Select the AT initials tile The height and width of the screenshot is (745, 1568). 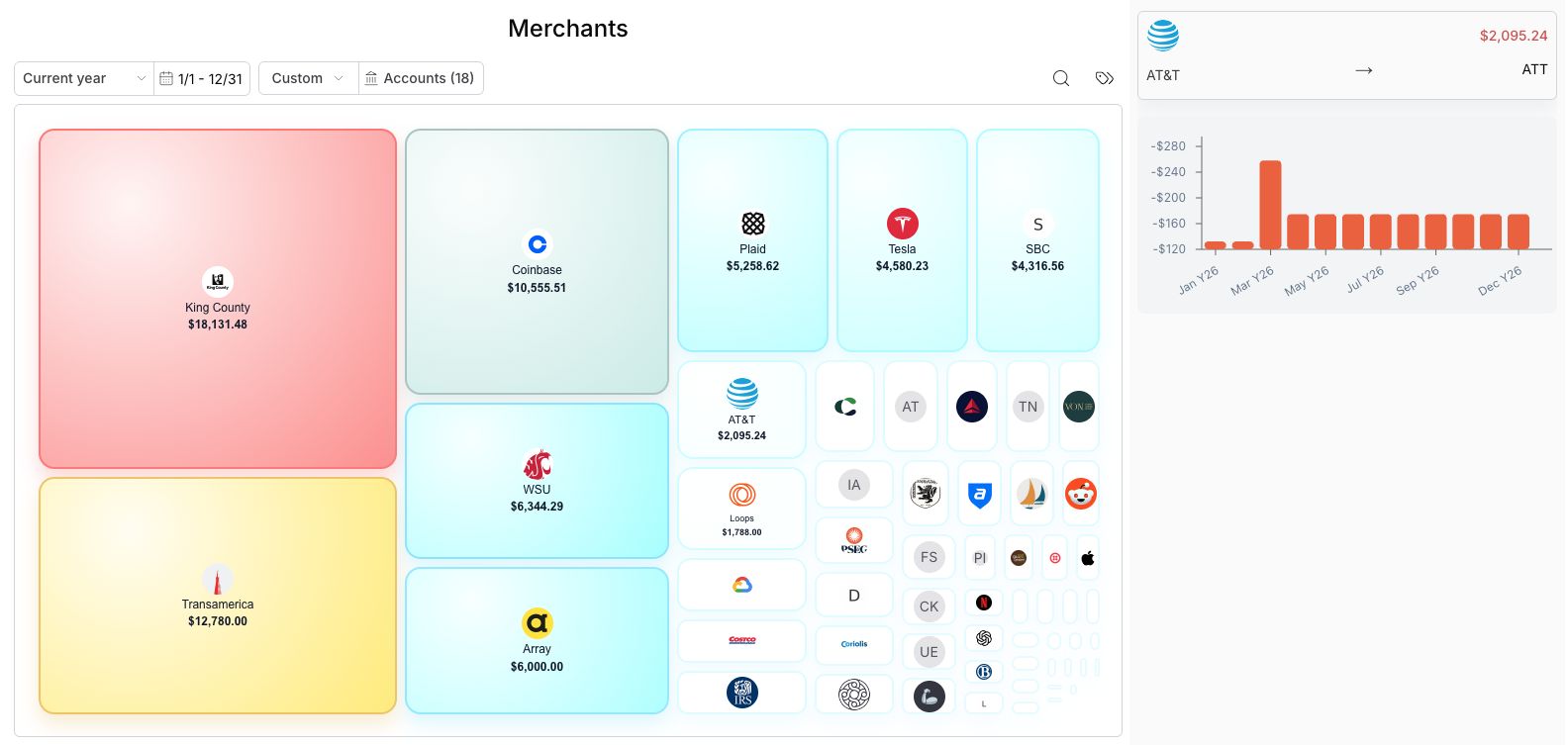click(911, 407)
